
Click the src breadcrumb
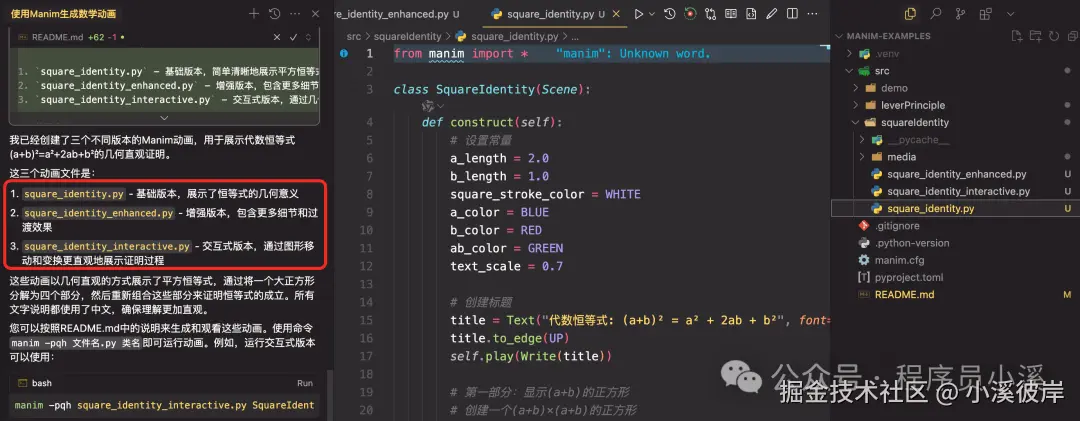point(354,37)
